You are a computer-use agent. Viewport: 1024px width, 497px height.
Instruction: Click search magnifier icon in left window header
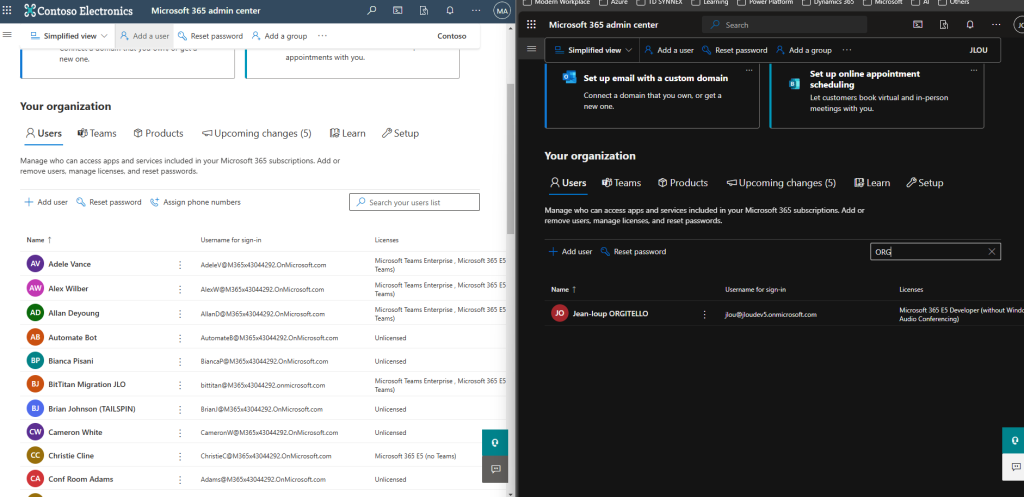(372, 10)
